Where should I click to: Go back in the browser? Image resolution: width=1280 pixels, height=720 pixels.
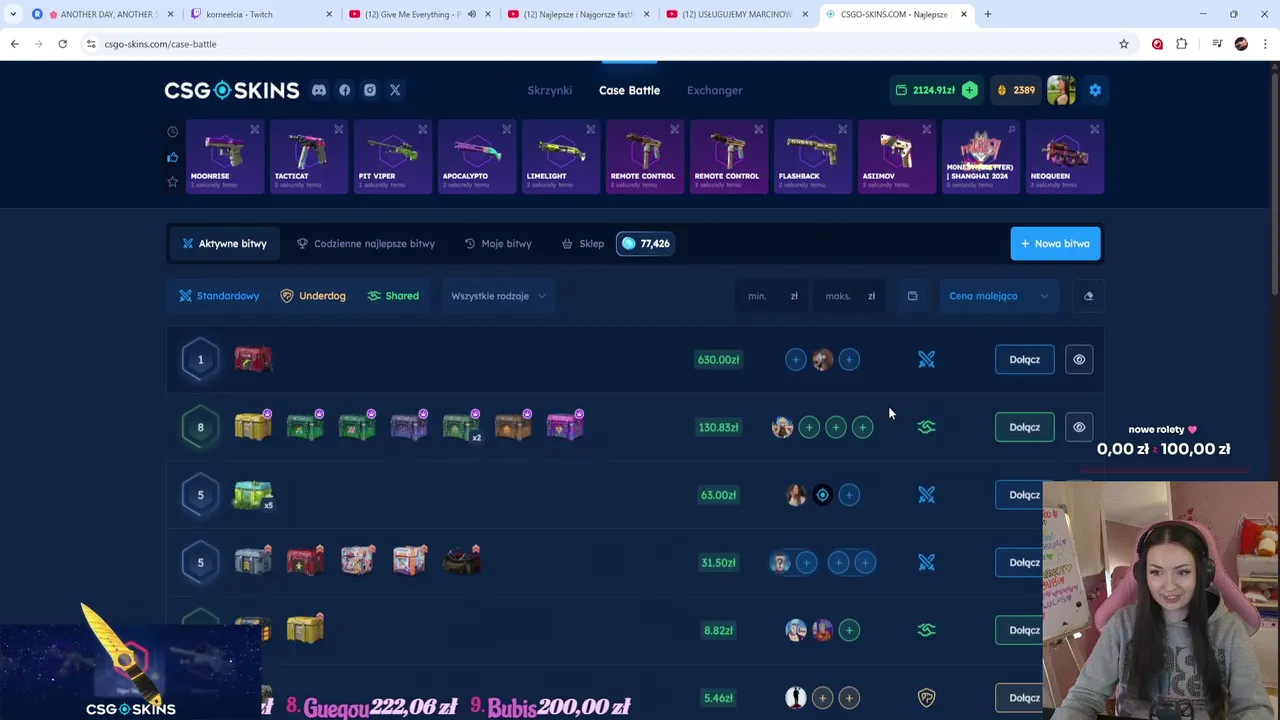14,44
